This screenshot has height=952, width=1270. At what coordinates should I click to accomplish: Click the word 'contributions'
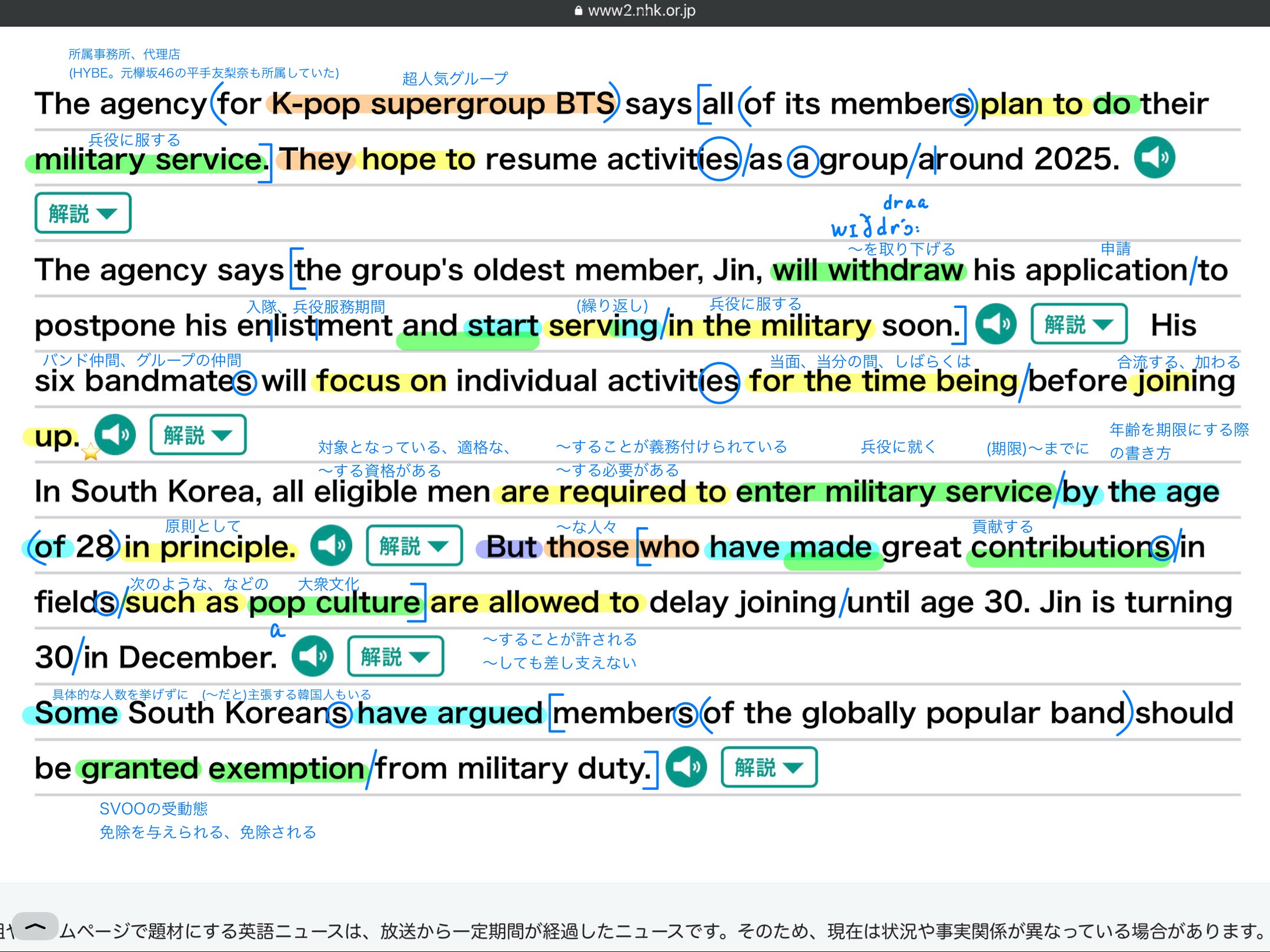(x=1070, y=547)
